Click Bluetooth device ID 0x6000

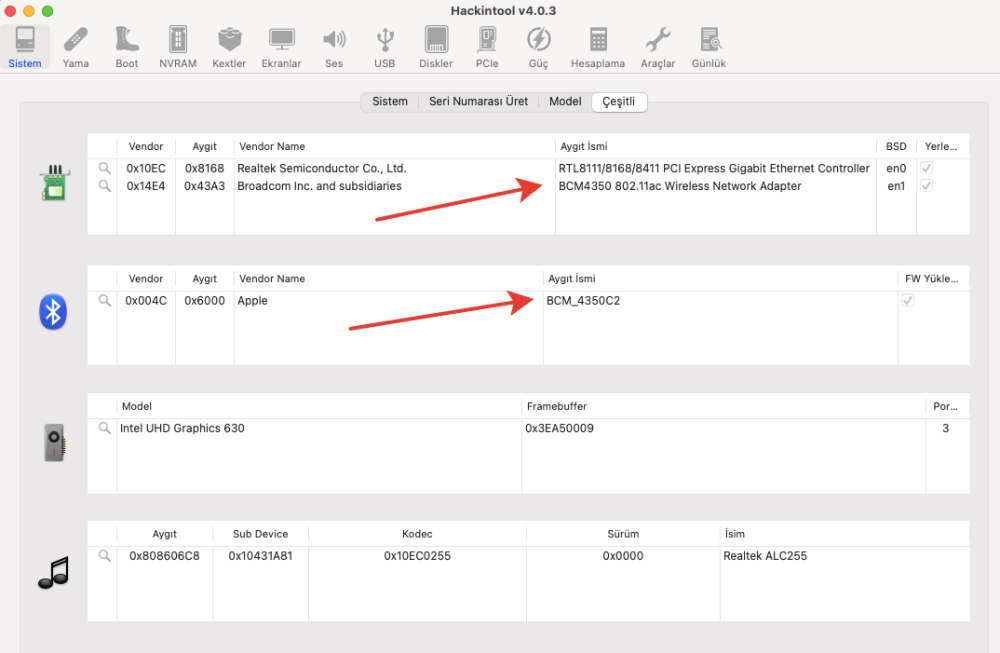pos(205,300)
